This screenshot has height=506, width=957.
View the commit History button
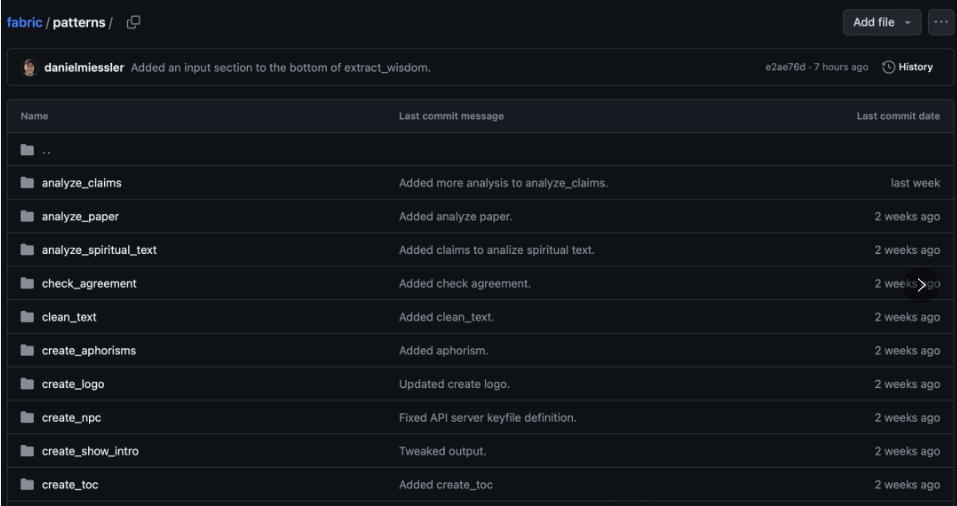(x=908, y=67)
